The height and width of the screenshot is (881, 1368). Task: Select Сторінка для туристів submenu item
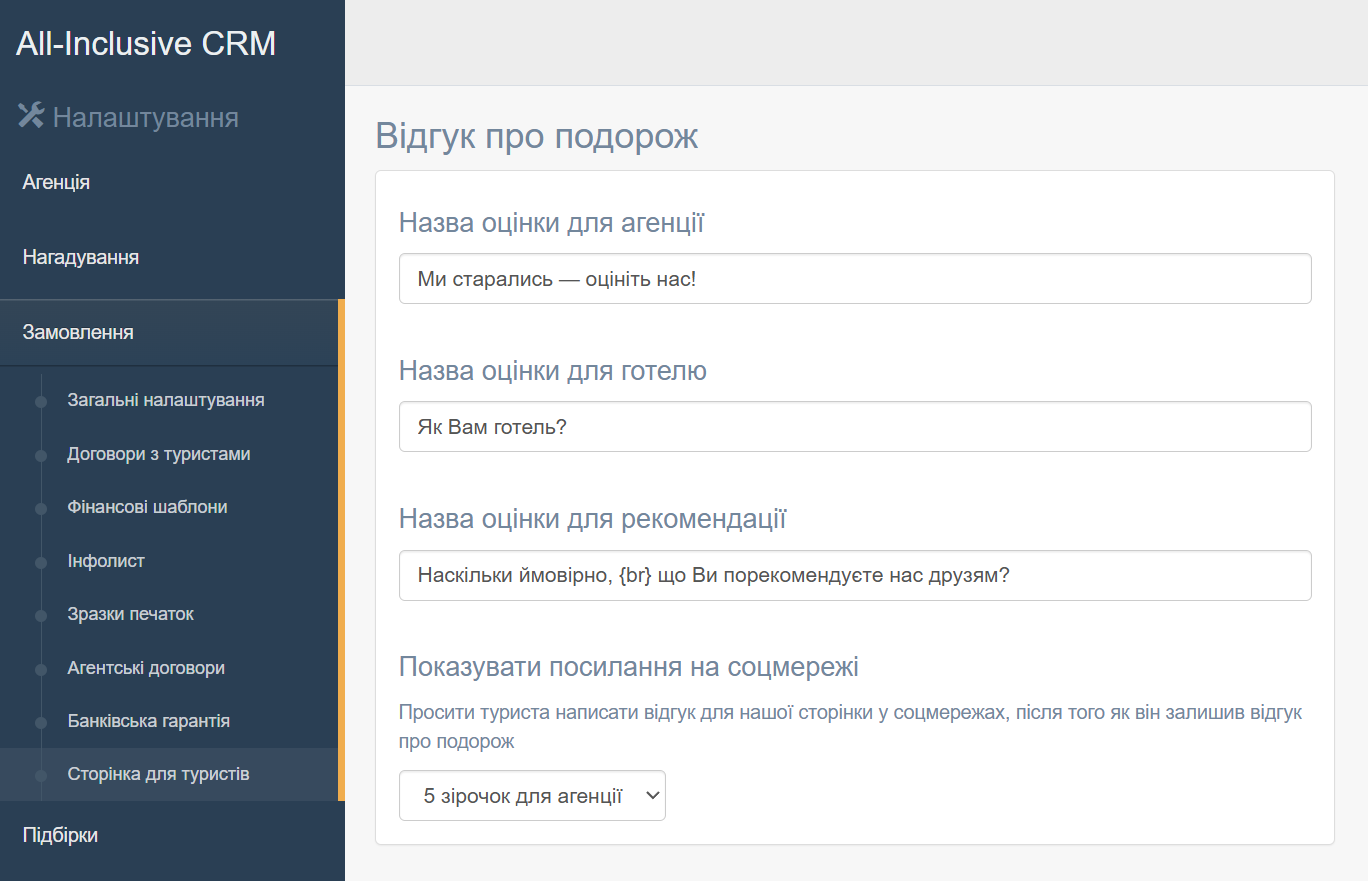[159, 774]
